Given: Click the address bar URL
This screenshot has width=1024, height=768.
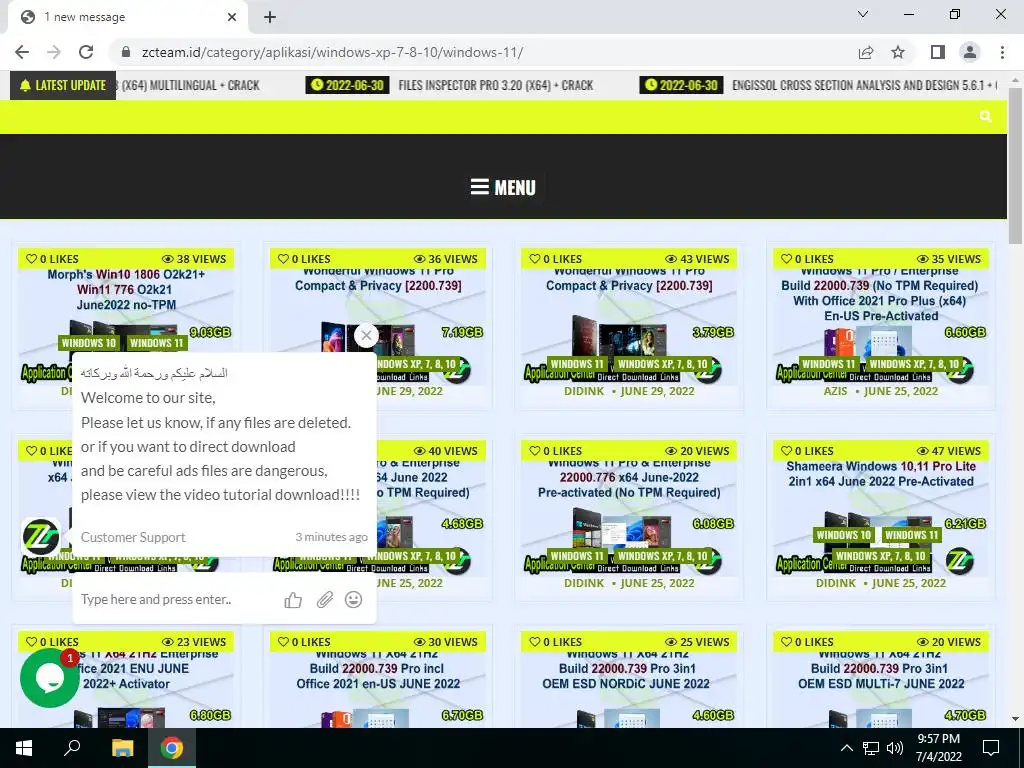Looking at the screenshot, I should [x=332, y=52].
